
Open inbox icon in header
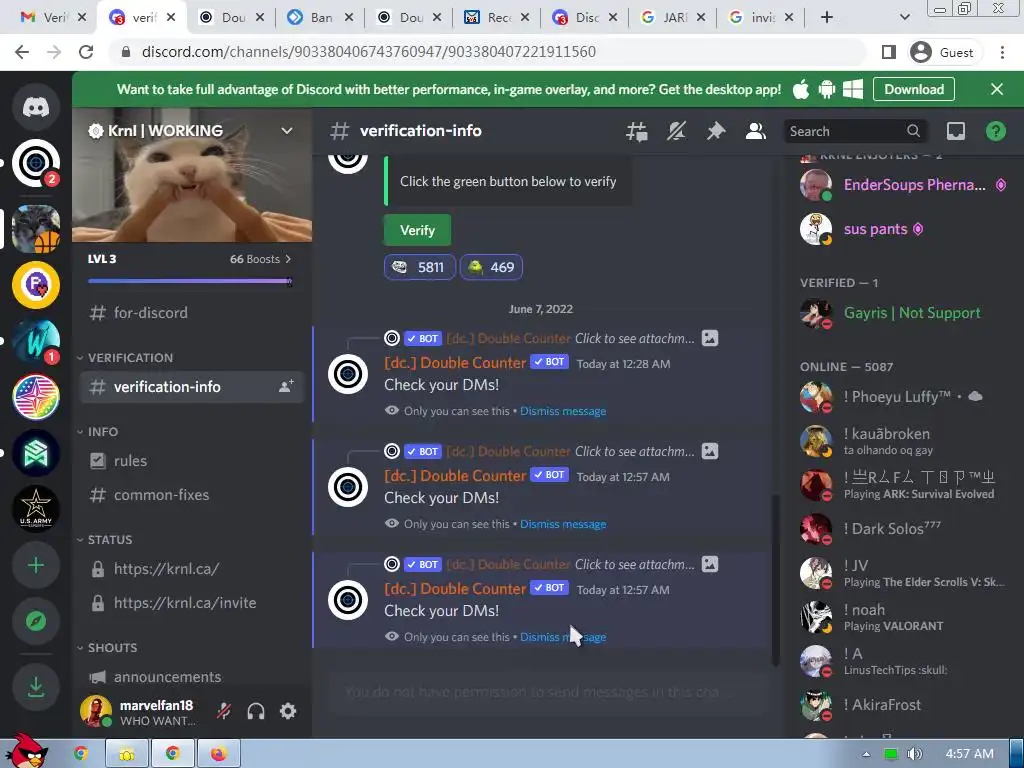pos(956,131)
